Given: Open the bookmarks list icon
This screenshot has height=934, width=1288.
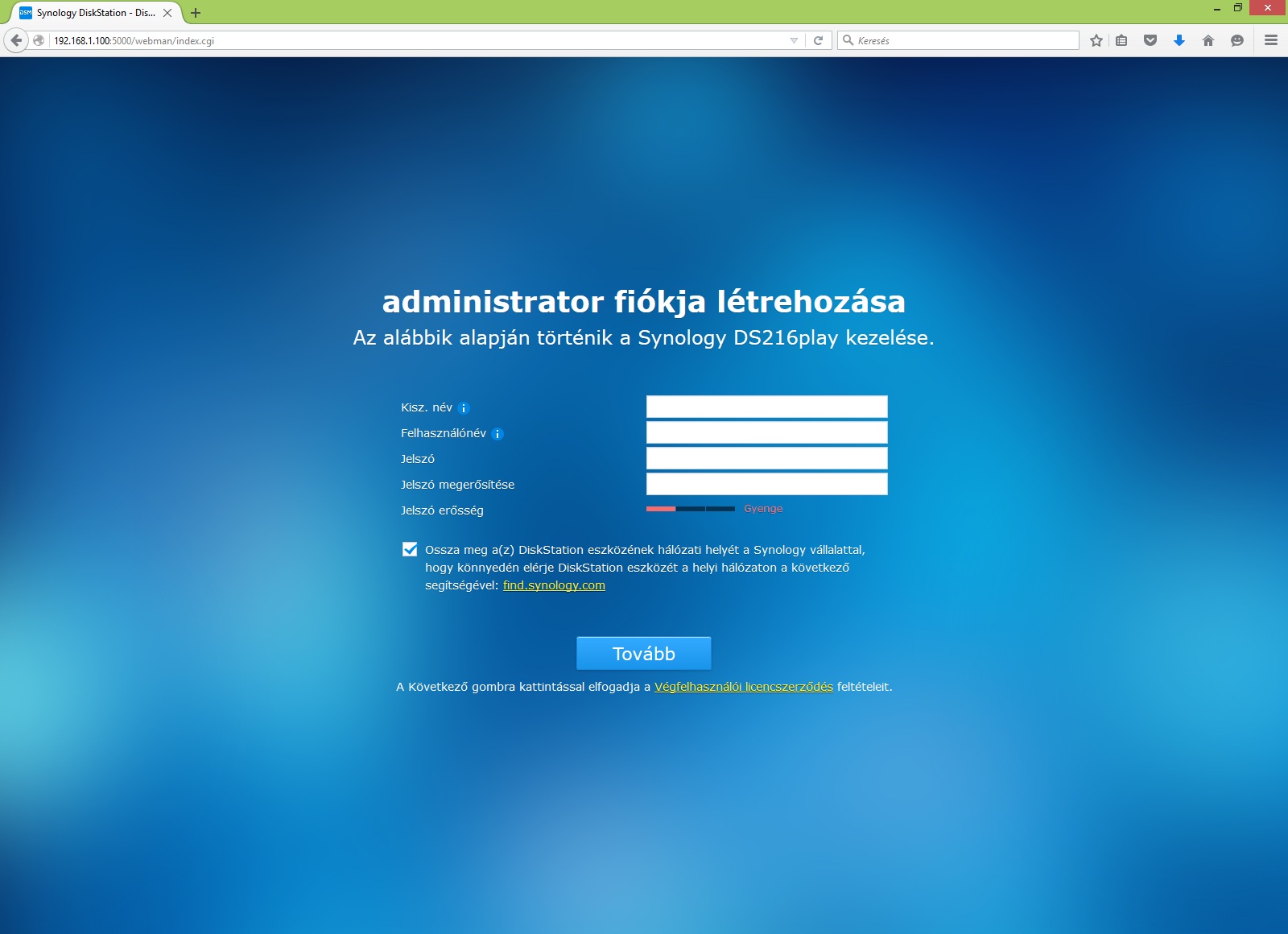Looking at the screenshot, I should point(1121,40).
